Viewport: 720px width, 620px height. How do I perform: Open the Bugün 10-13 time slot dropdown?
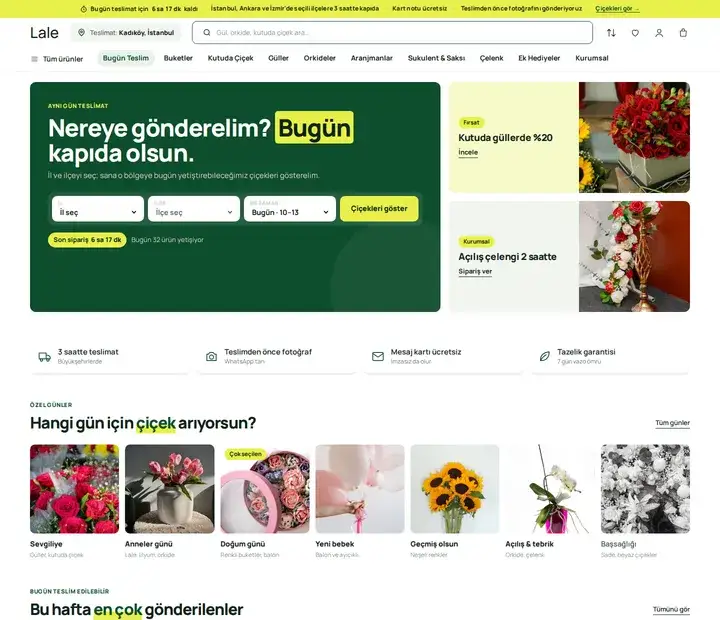290,209
